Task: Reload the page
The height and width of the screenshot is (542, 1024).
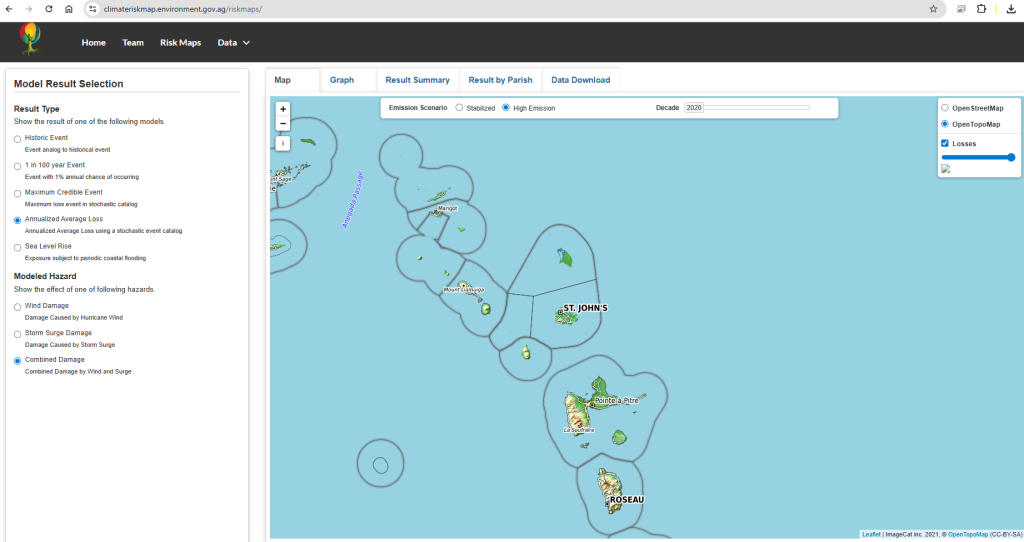Action: [x=49, y=8]
